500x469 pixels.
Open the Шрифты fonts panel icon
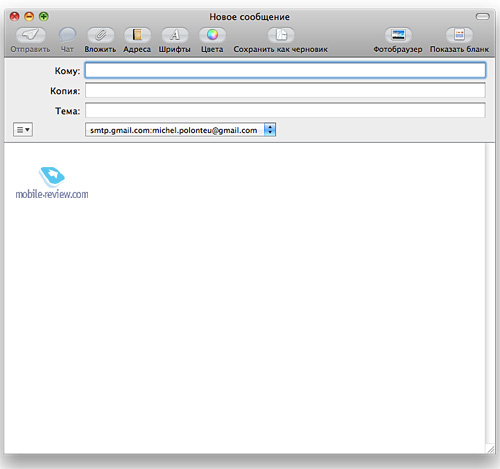pos(175,35)
